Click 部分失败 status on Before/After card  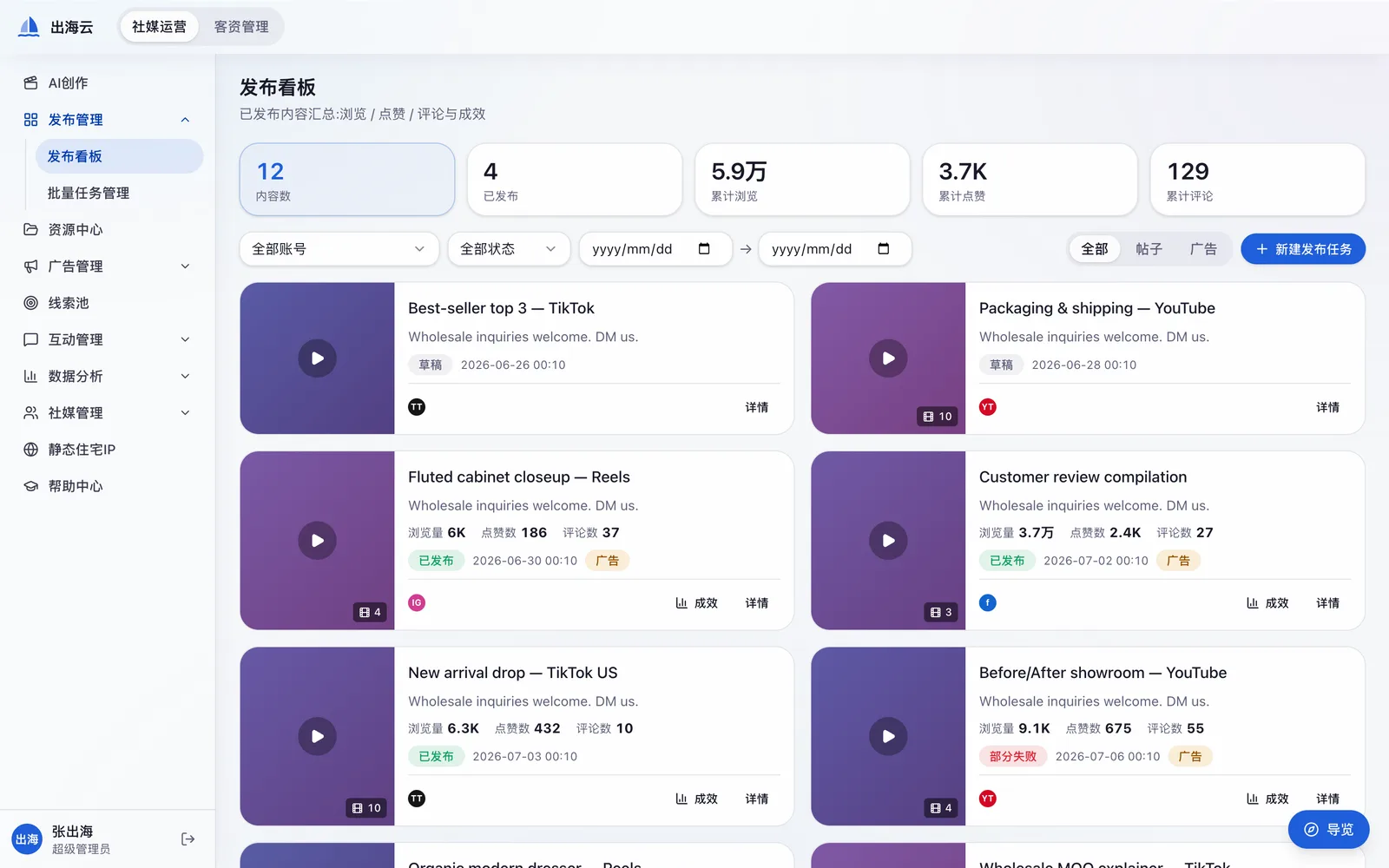[x=1013, y=757]
